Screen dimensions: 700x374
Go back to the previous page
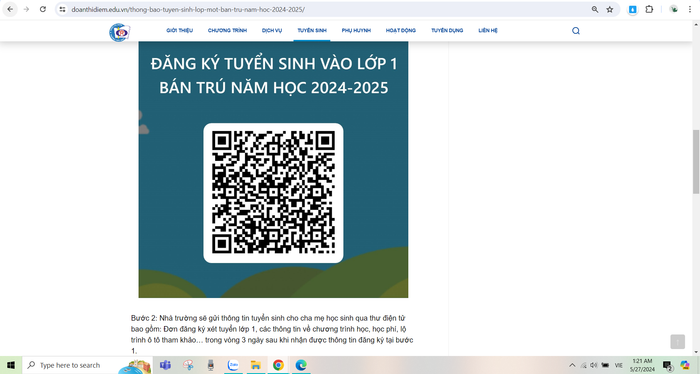coord(10,9)
